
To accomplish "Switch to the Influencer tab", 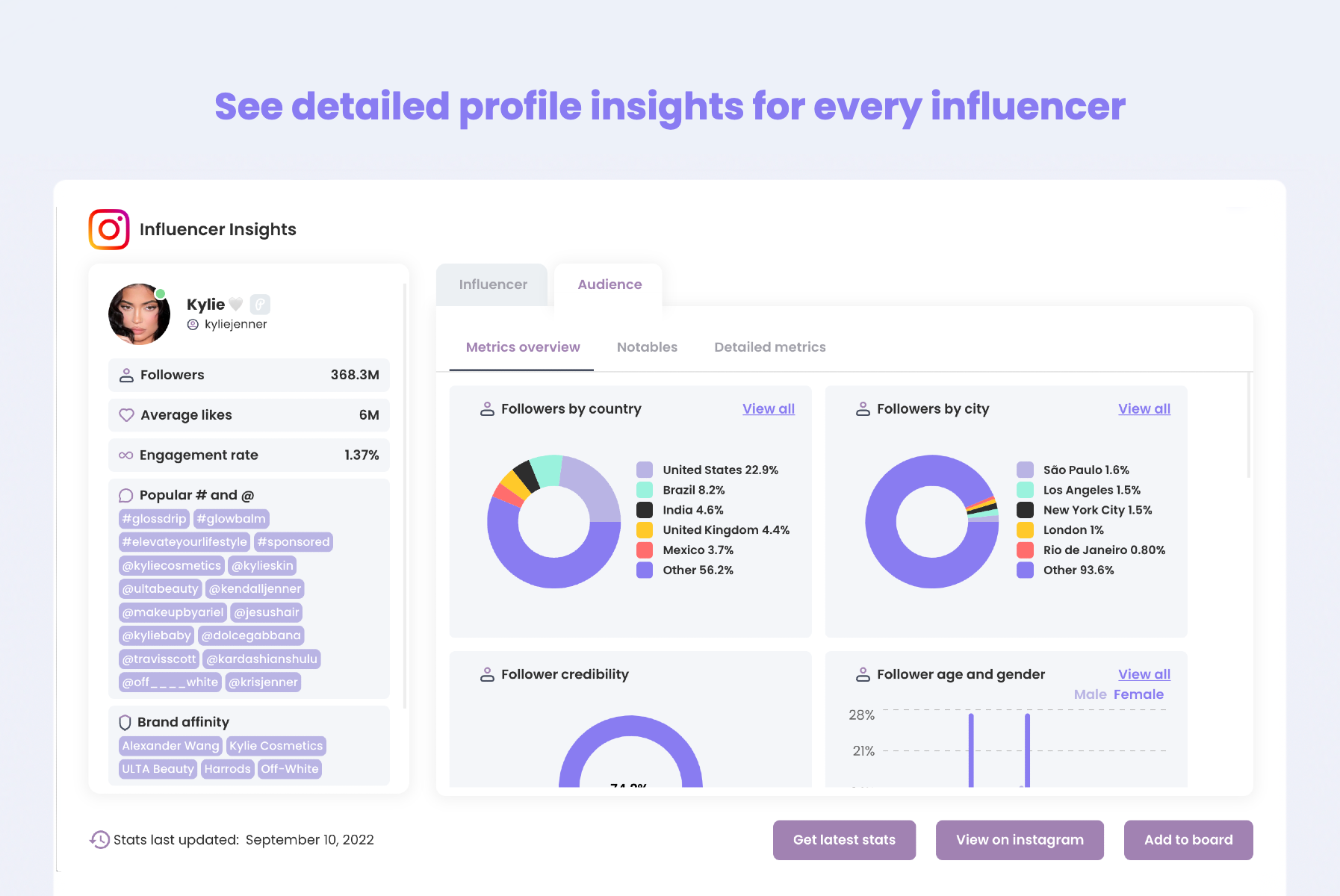I will click(493, 284).
